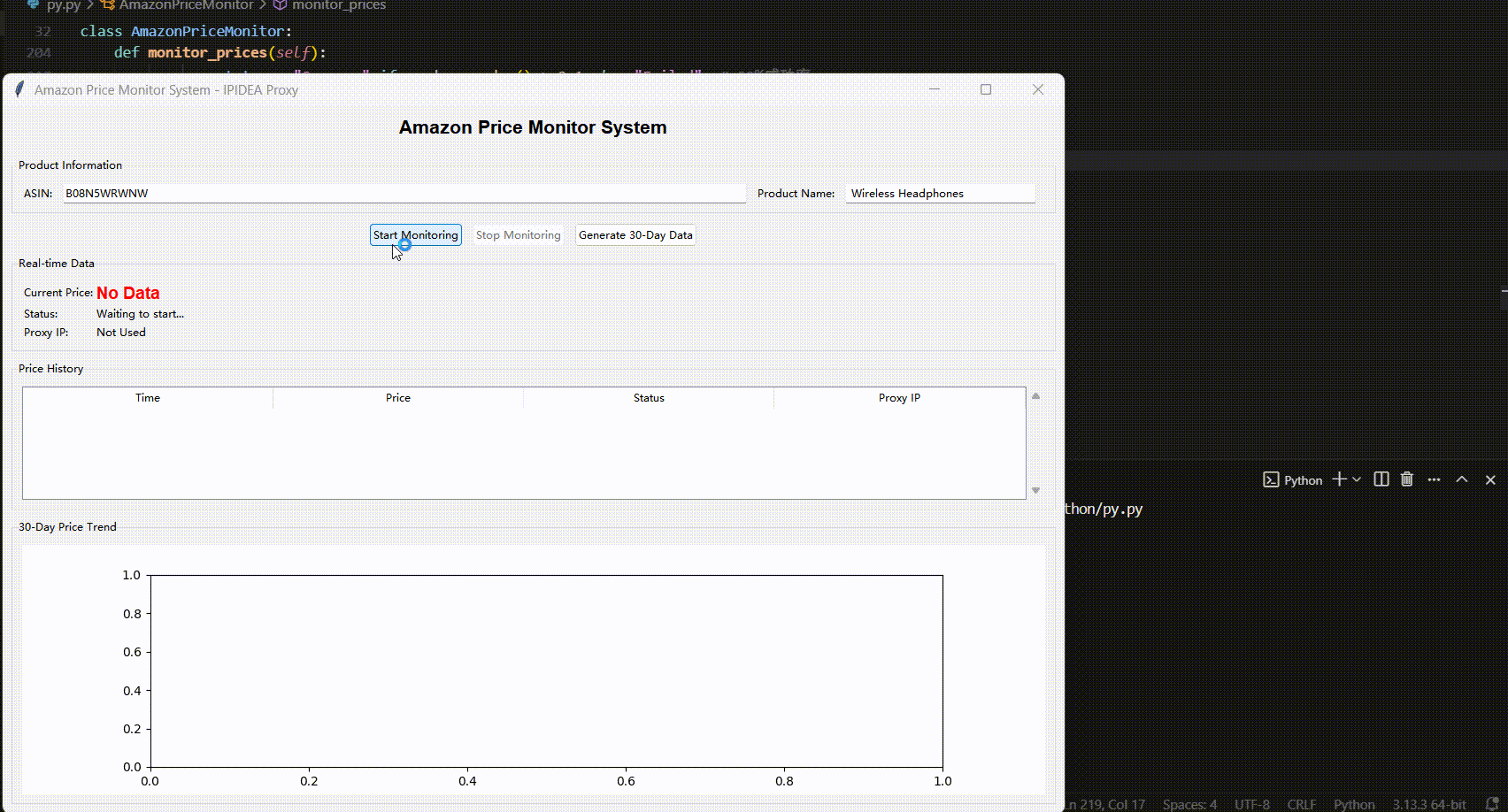Maximize the Amazon Price Monitor window
This screenshot has width=1508, height=812.
click(986, 89)
